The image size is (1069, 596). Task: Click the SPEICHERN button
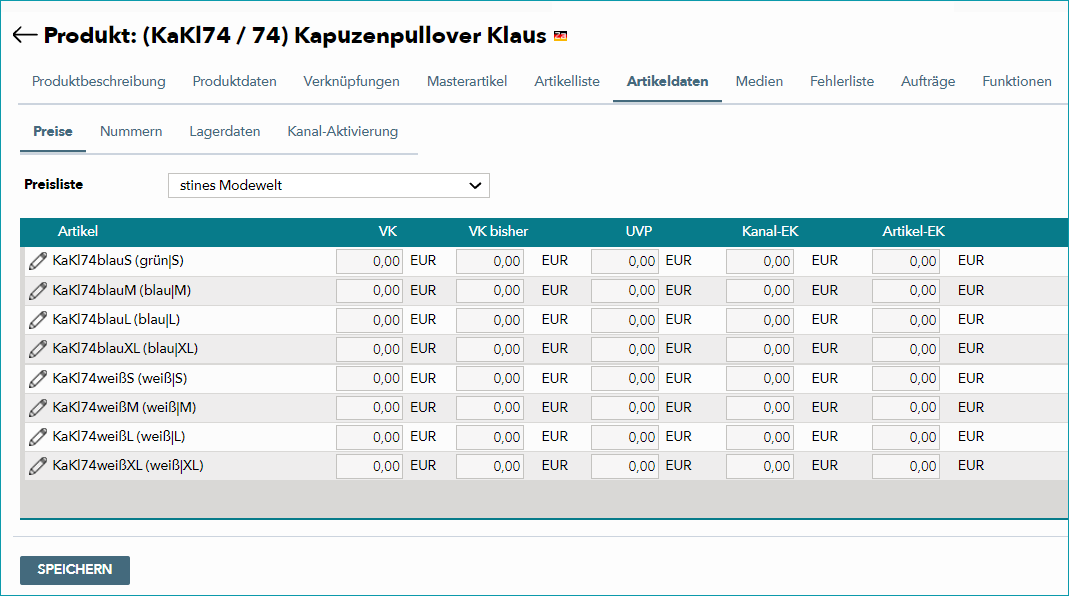(x=75, y=570)
